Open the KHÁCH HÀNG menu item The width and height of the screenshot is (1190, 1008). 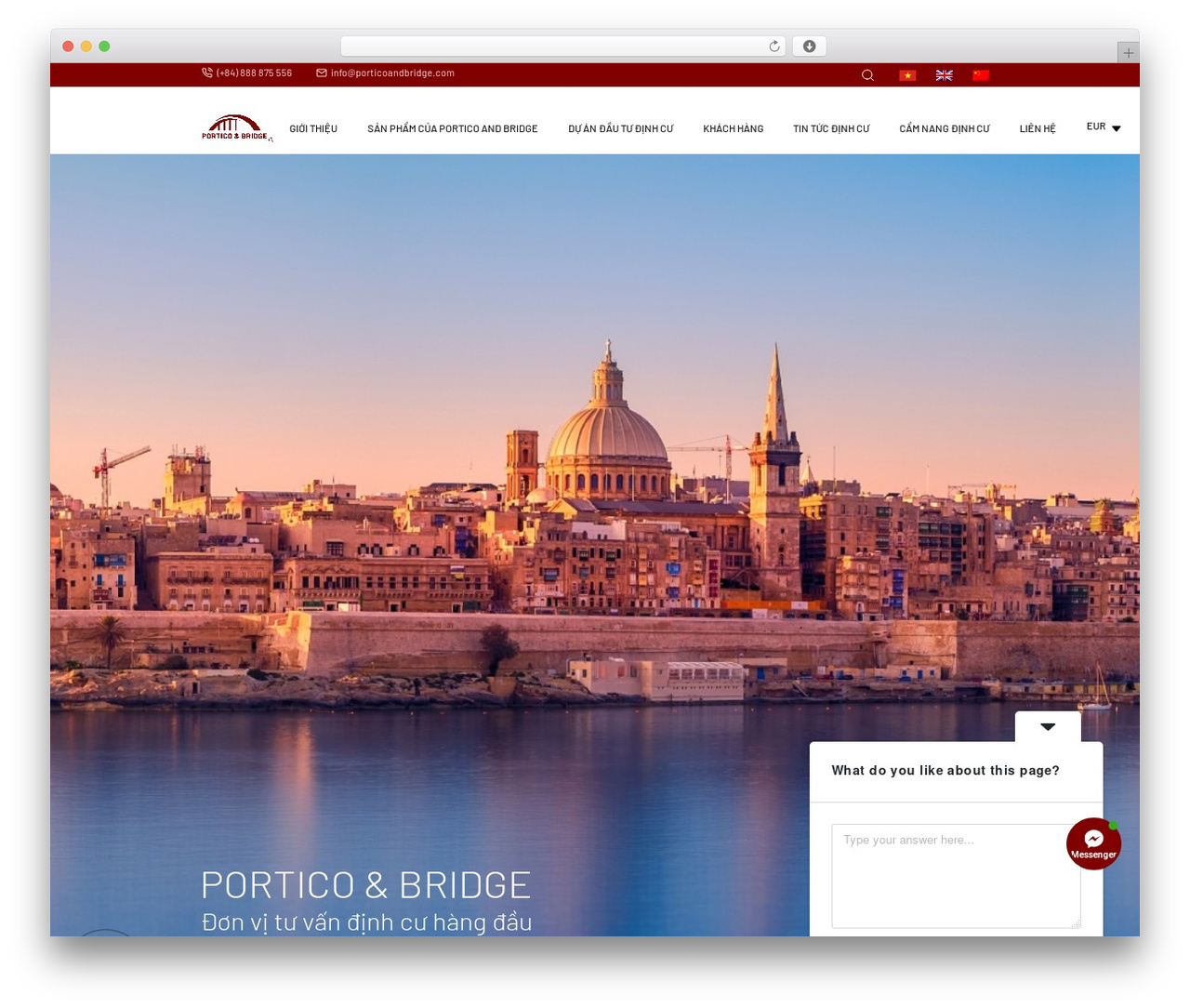coord(734,129)
